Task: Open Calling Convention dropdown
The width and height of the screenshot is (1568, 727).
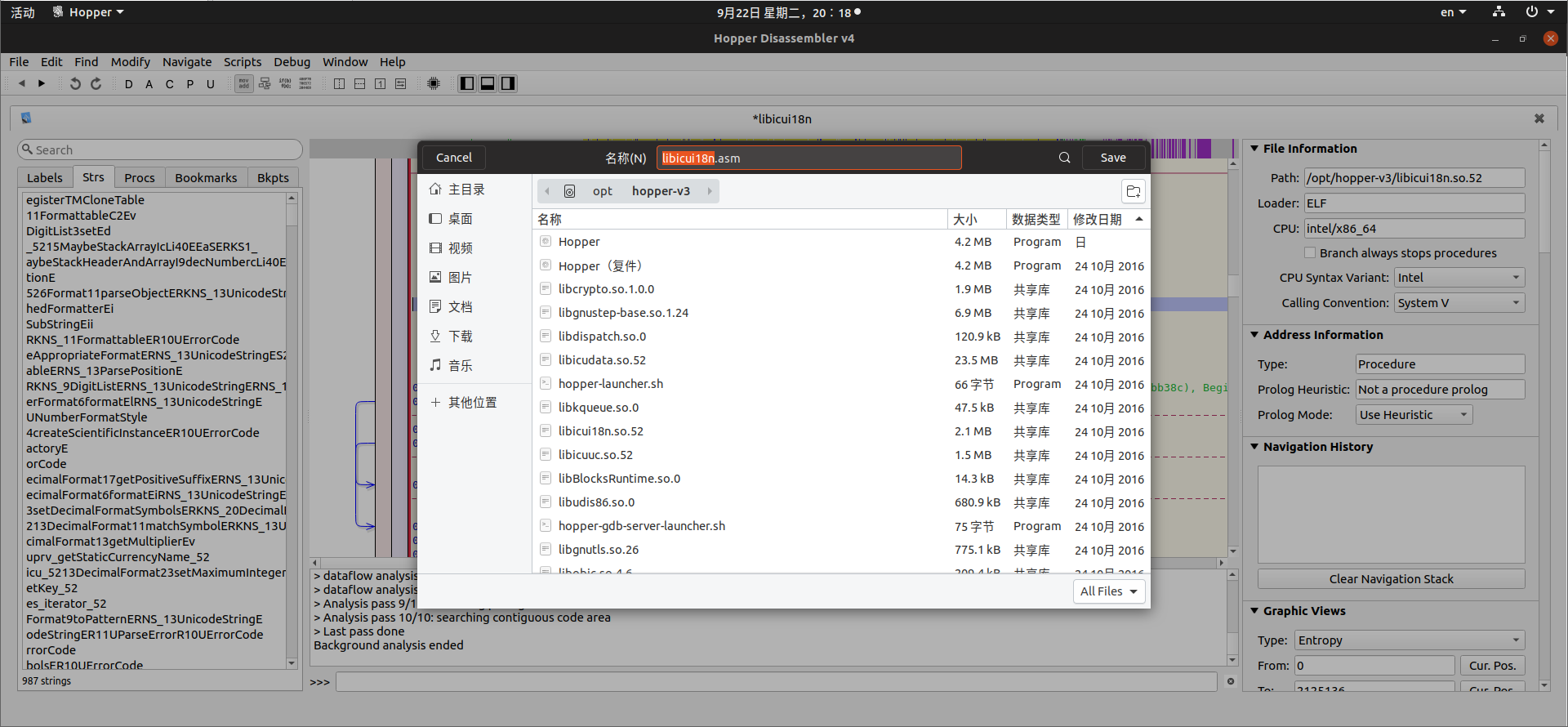Action: click(x=1459, y=303)
